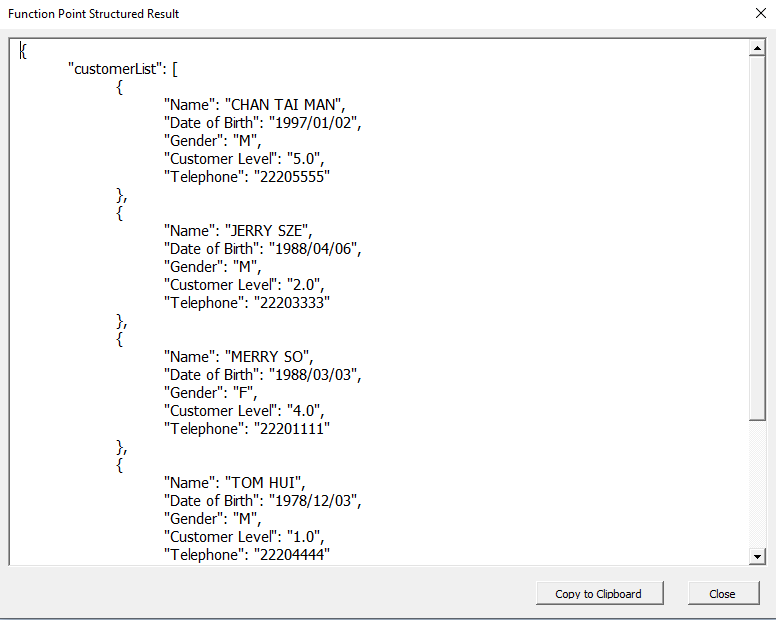Image resolution: width=776 pixels, height=620 pixels.
Task: Click the Close button at bottom right
Action: (723, 593)
